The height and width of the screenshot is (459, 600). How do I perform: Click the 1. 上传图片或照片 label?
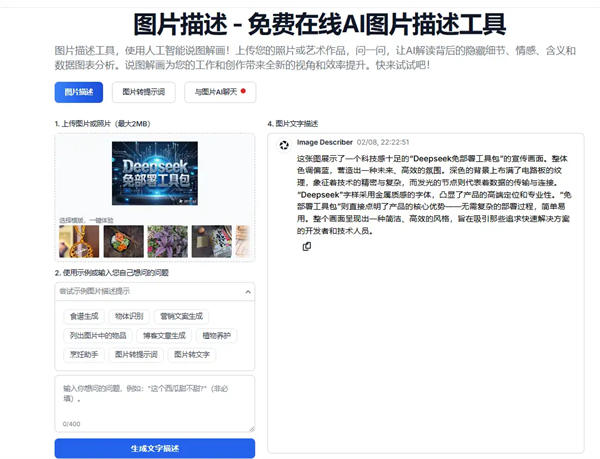coord(103,124)
